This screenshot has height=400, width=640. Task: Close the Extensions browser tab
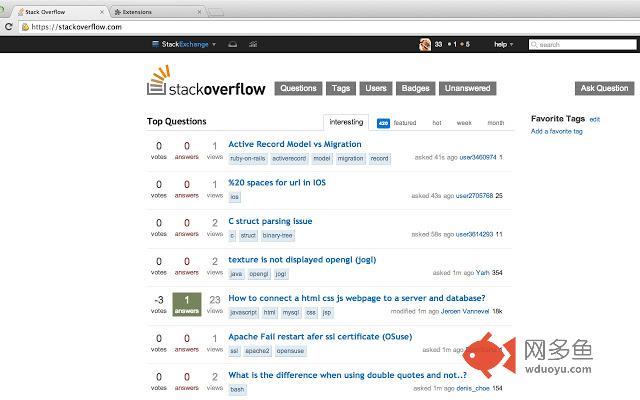(199, 12)
